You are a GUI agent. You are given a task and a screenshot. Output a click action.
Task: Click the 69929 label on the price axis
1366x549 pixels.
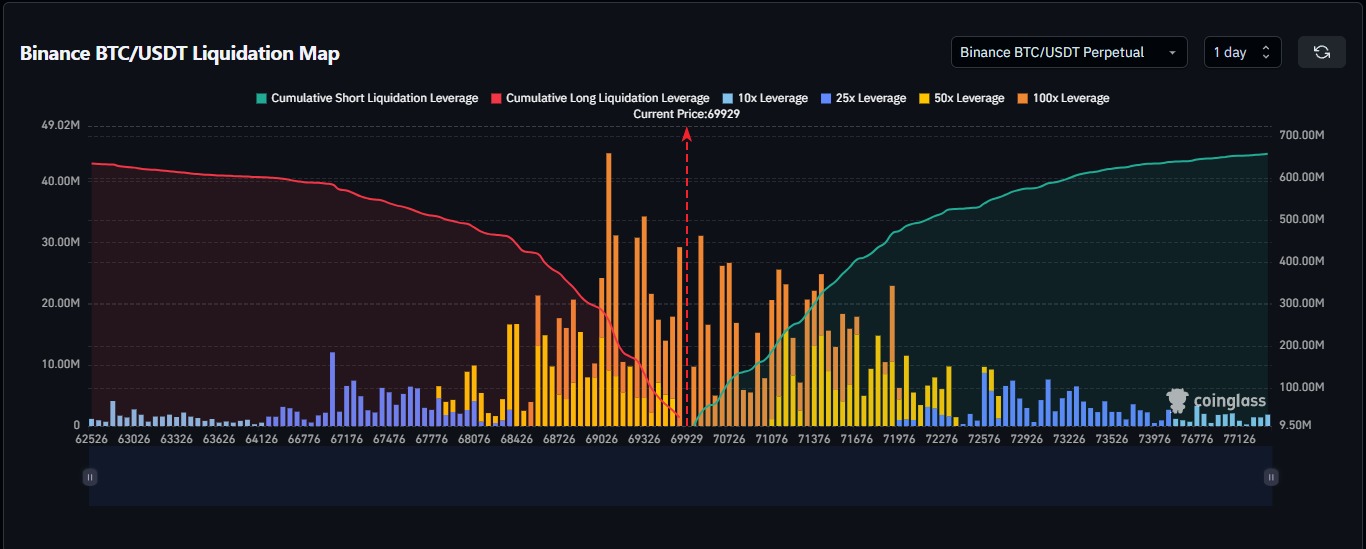(686, 438)
